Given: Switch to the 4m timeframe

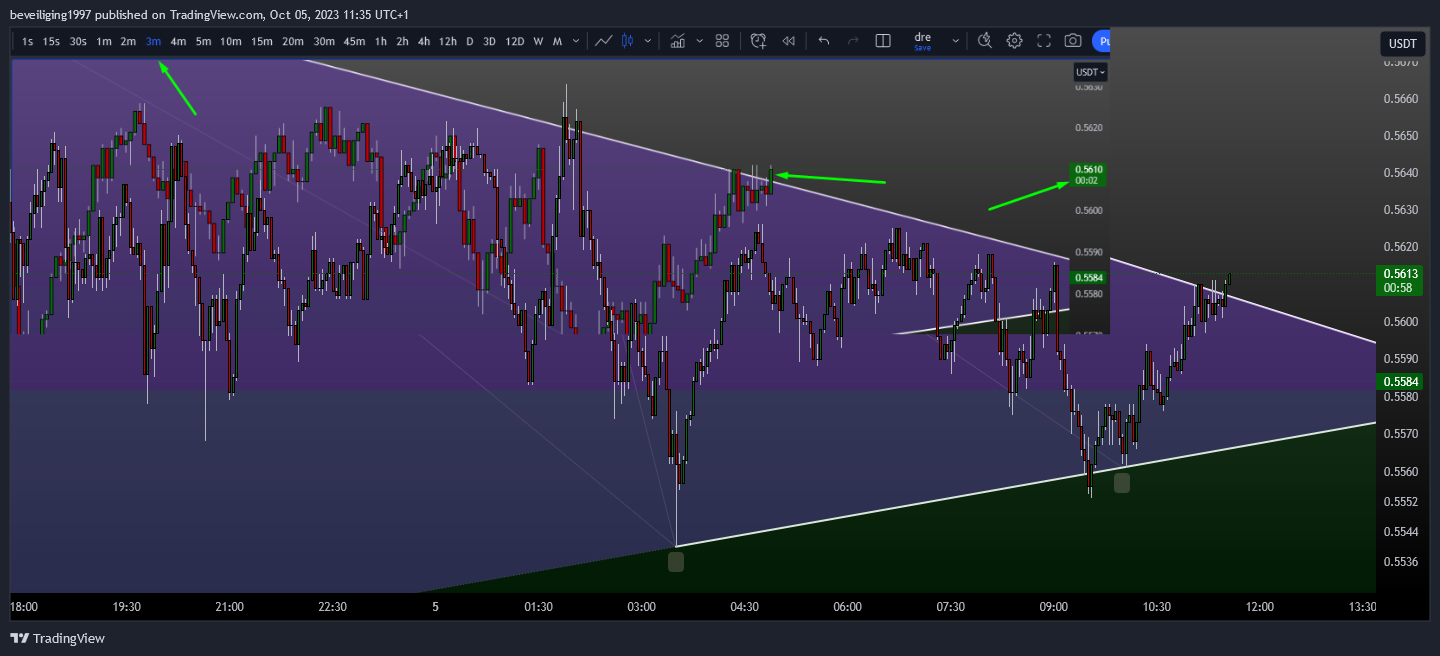Looking at the screenshot, I should pos(178,41).
